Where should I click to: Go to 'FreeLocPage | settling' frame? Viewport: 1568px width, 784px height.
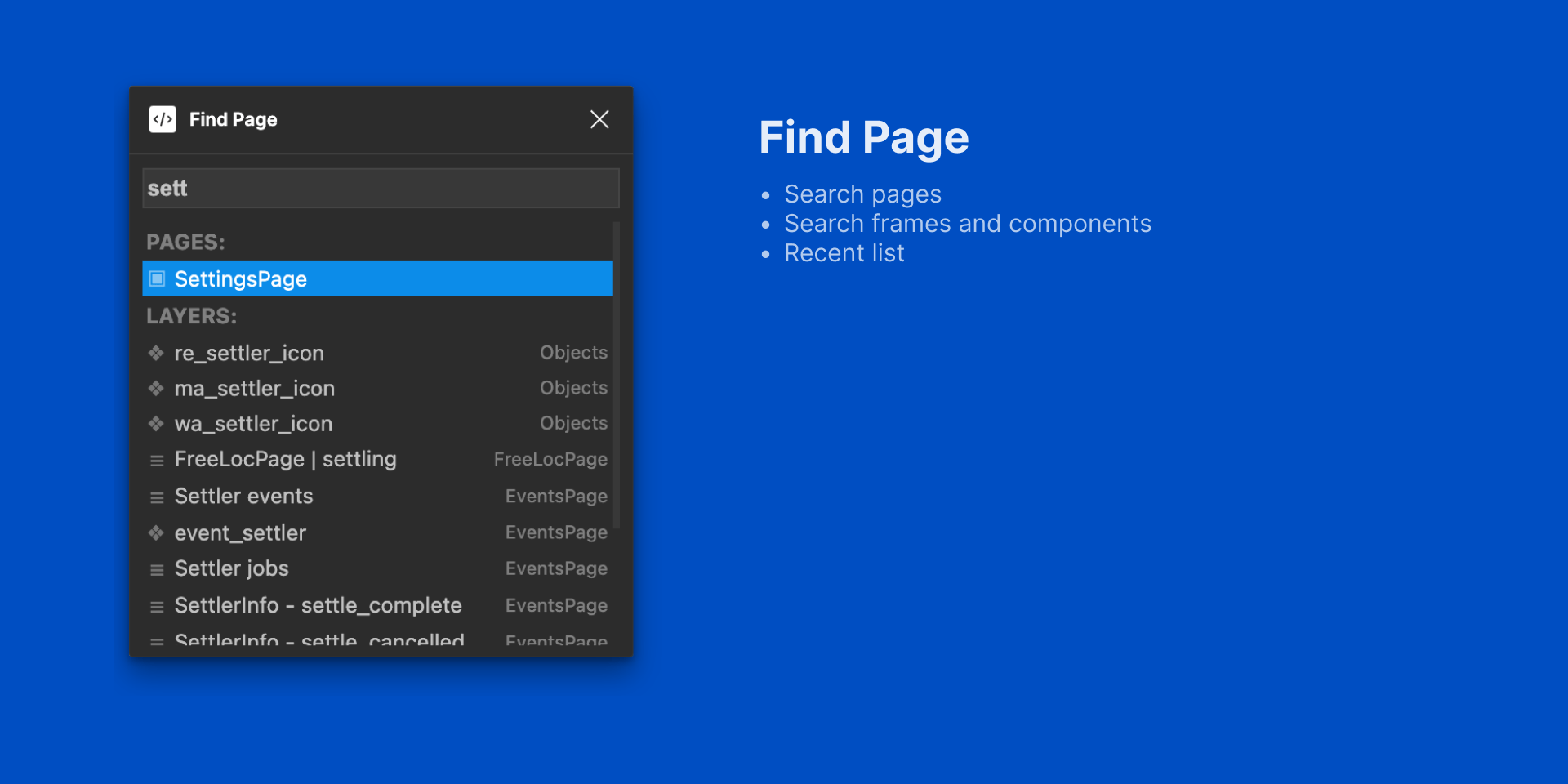(377, 459)
